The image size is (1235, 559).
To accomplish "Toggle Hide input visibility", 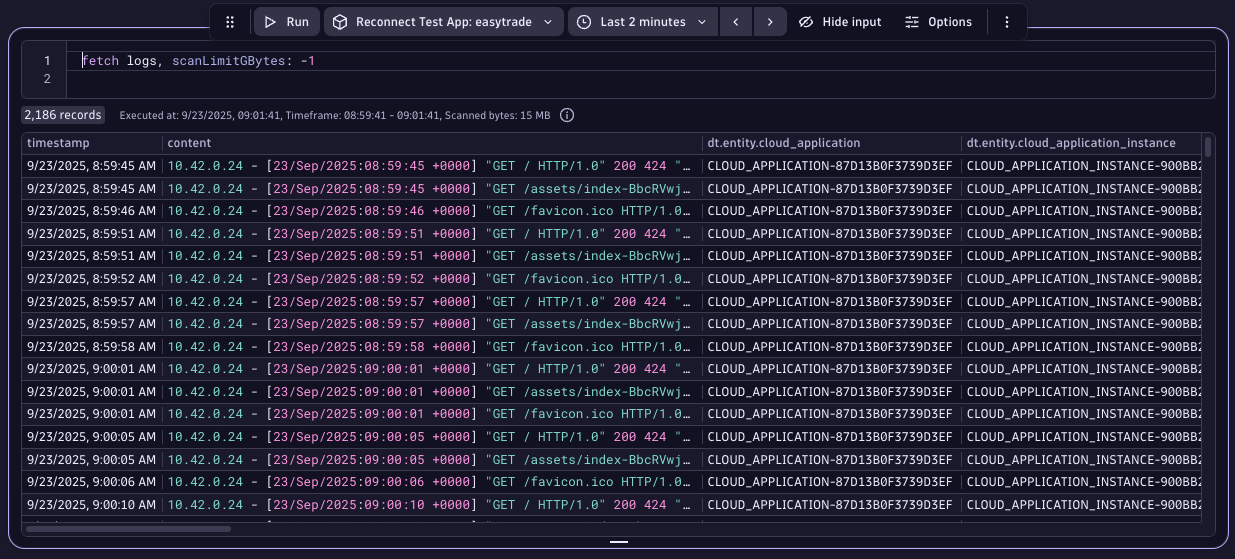I will (840, 22).
